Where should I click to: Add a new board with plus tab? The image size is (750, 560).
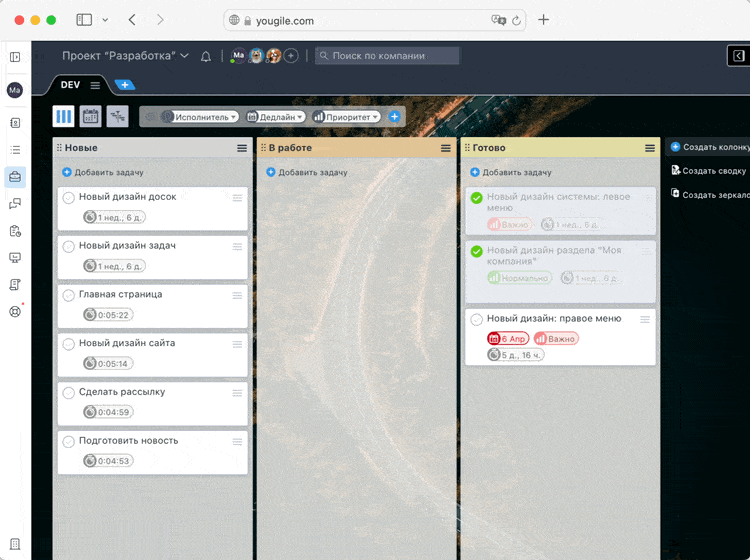pos(125,85)
